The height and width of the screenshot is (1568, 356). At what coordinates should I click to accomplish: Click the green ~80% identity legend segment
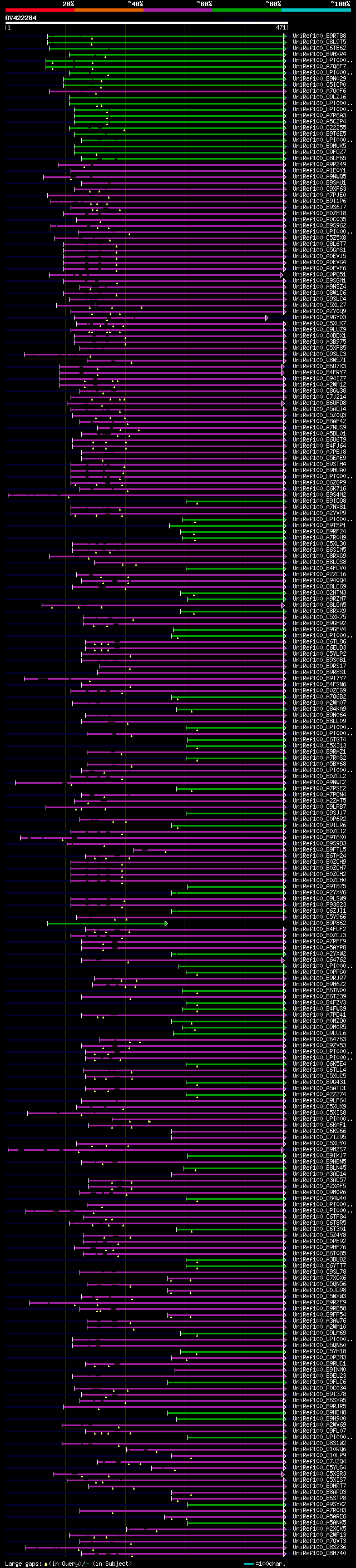(247, 10)
